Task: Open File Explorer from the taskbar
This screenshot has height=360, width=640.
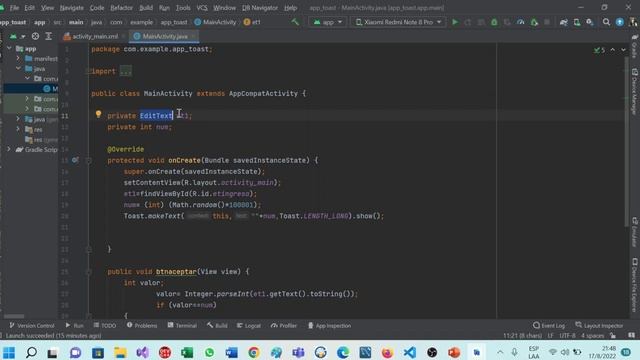Action: (120, 352)
